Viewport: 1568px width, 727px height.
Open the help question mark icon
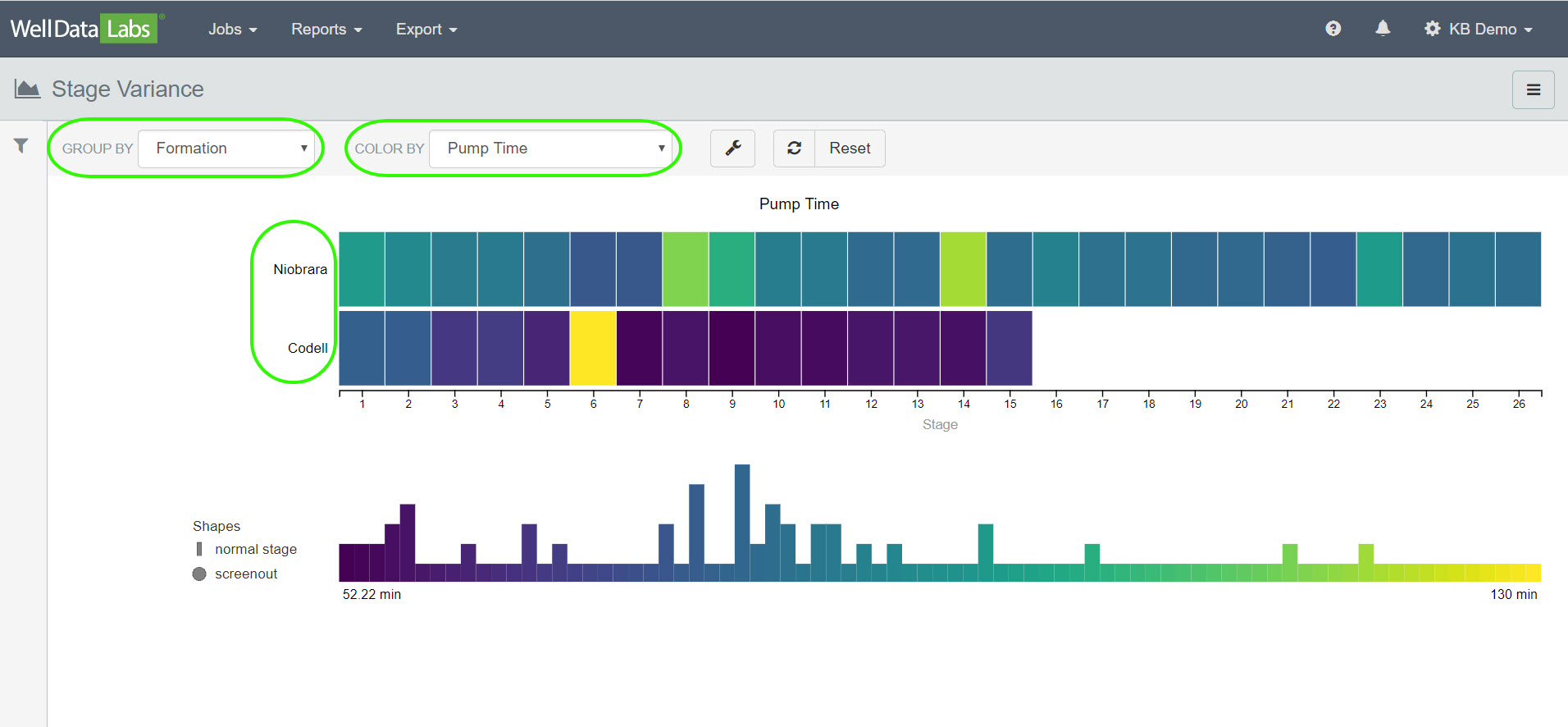[1333, 29]
